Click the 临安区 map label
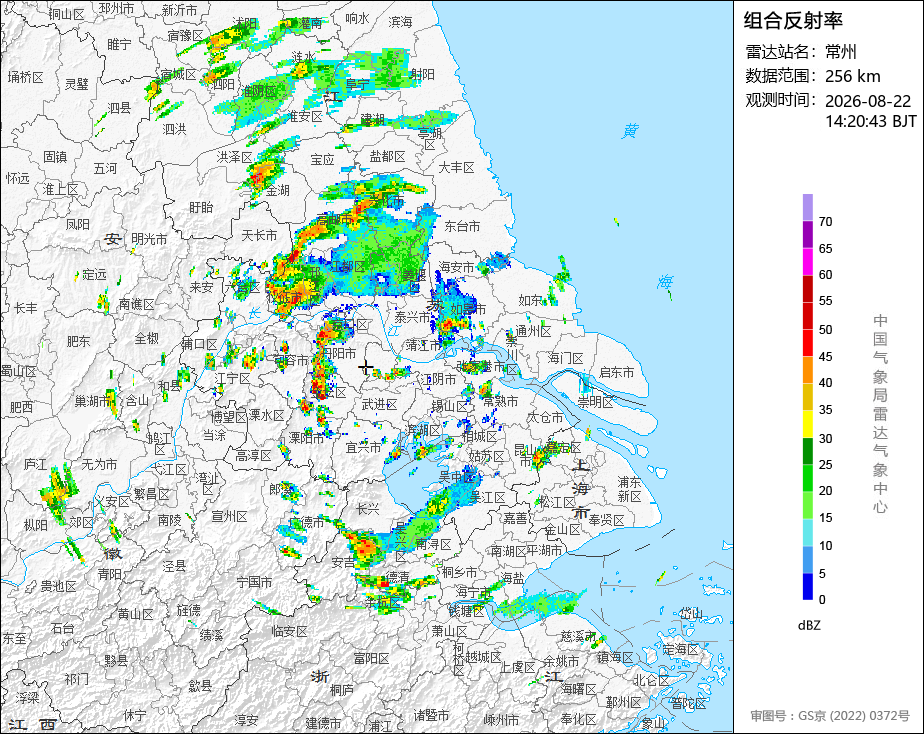The width and height of the screenshot is (924, 734). [x=289, y=631]
